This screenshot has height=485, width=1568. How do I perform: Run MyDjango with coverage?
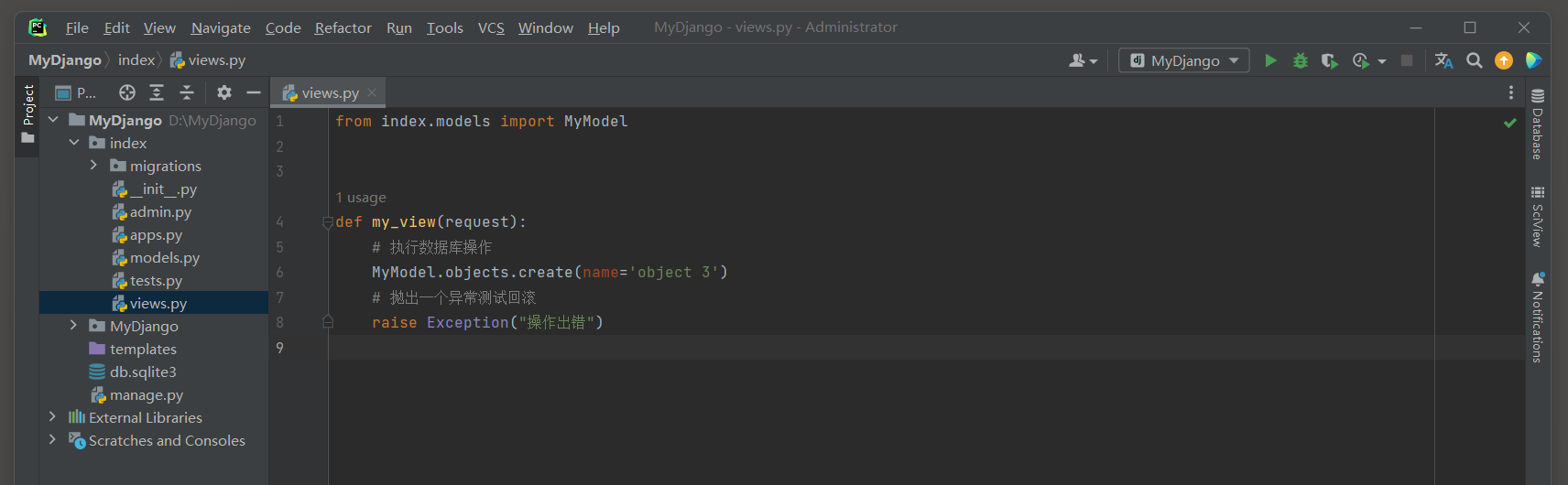point(1329,60)
